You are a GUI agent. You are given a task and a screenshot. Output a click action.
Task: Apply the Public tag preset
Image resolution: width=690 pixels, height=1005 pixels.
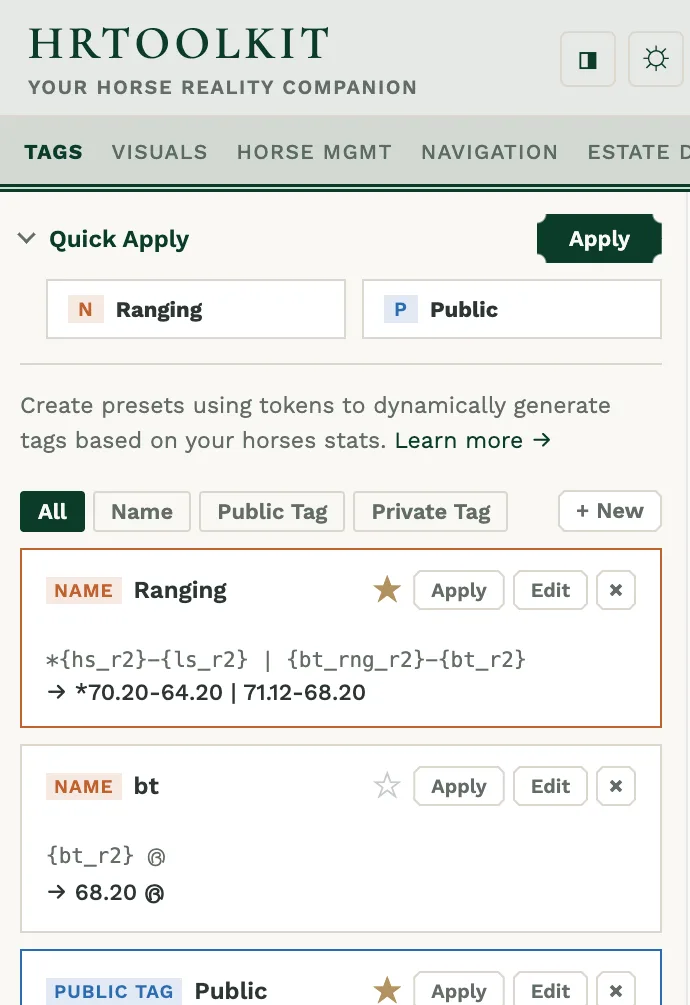[459, 990]
